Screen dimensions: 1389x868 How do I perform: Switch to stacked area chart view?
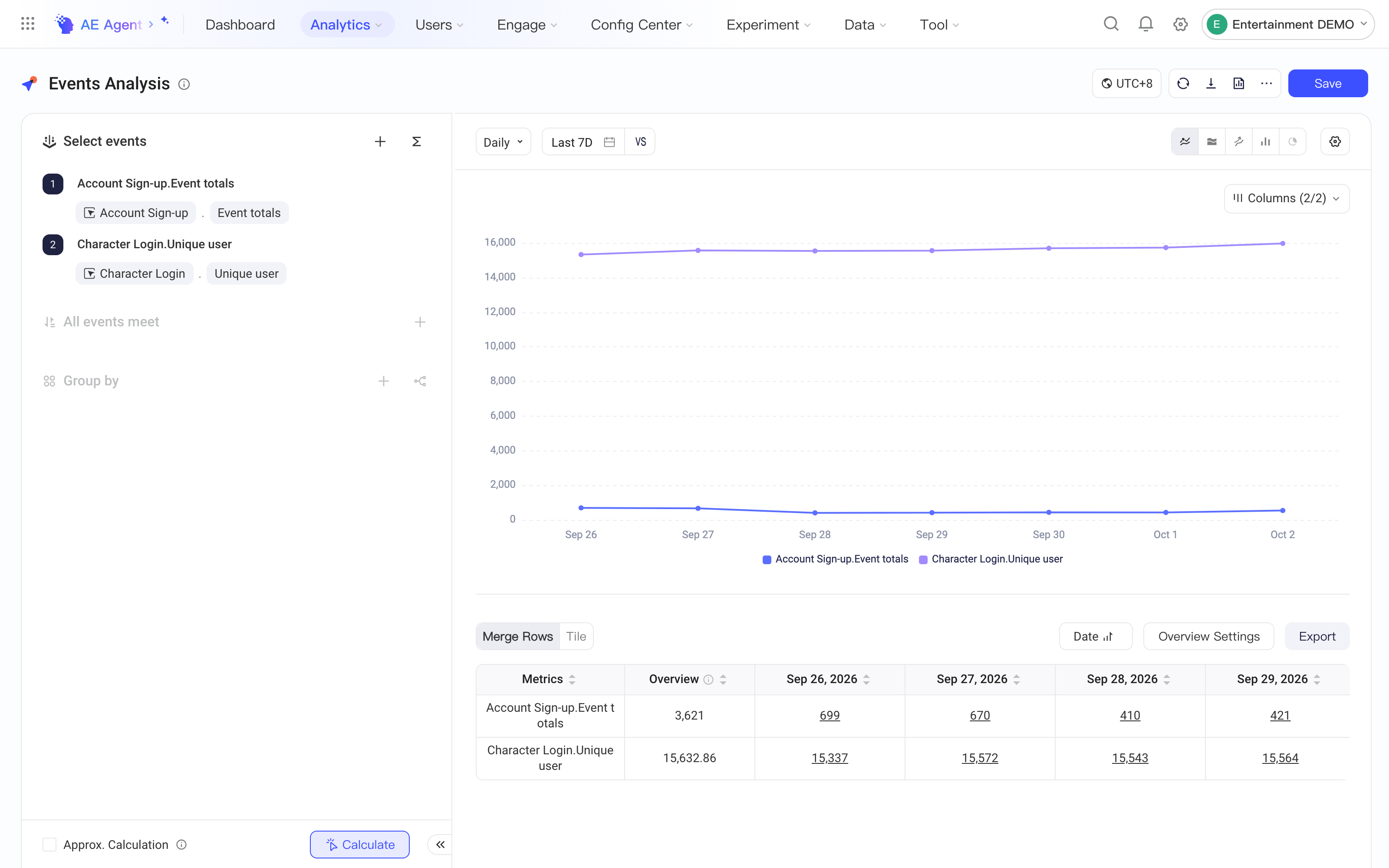point(1211,142)
